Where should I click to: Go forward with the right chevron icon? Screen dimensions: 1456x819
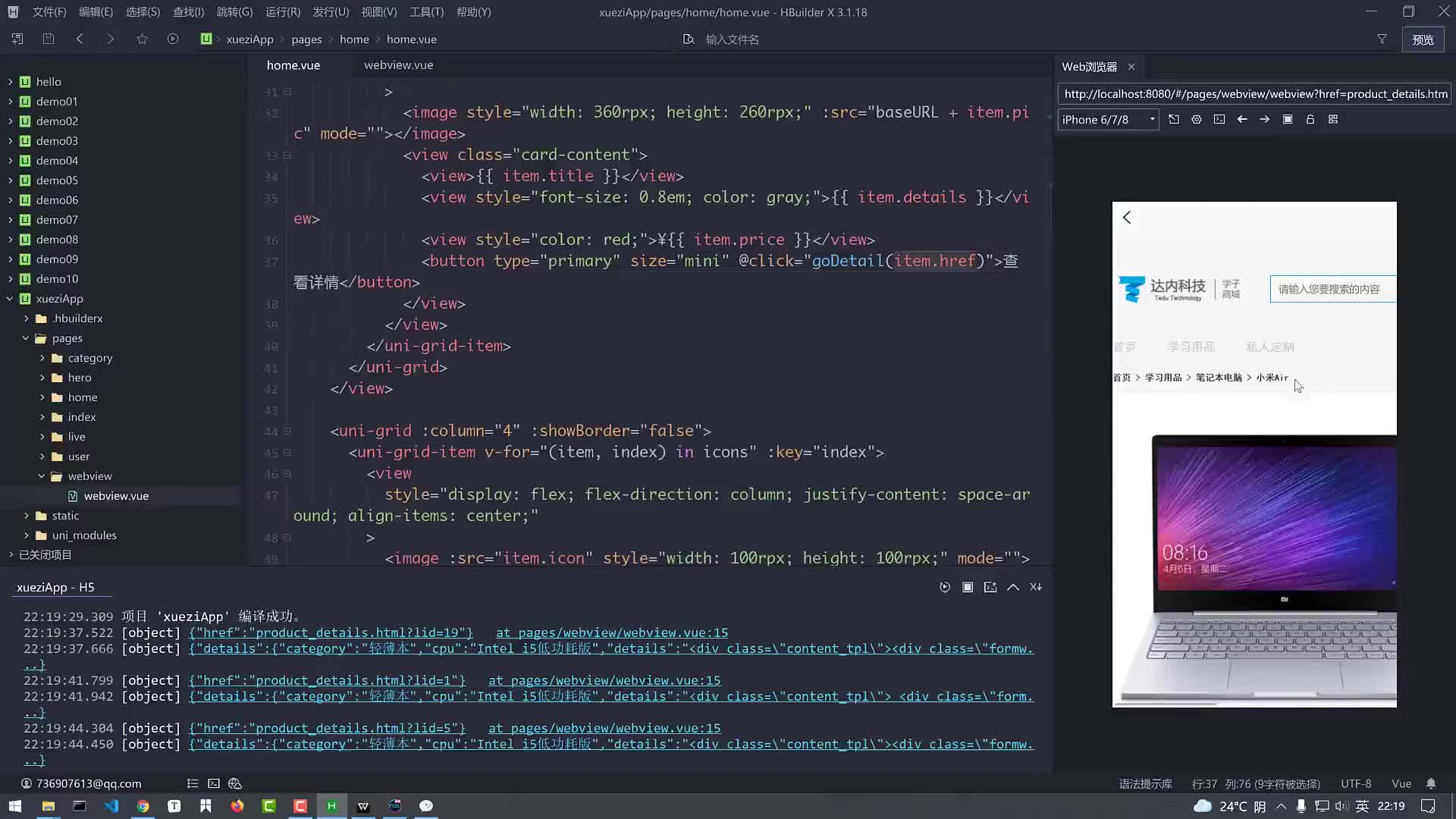point(111,39)
